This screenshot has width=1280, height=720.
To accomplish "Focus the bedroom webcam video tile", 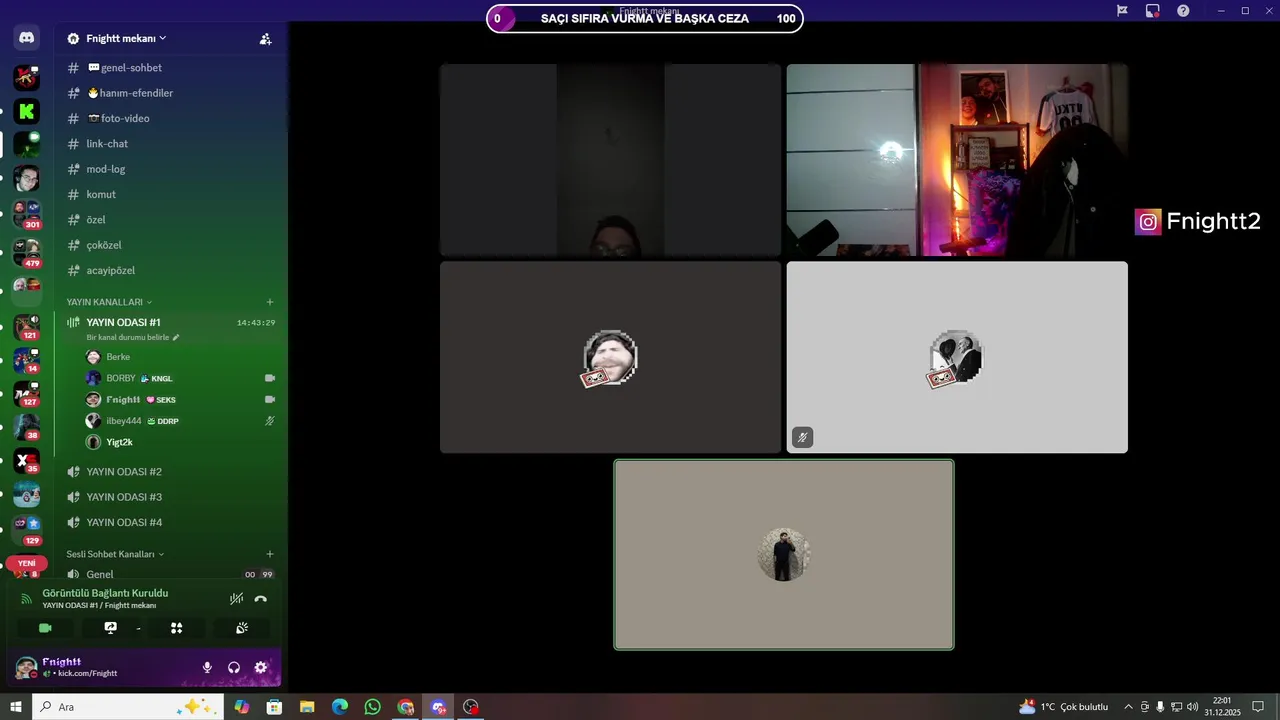I will tap(957, 160).
